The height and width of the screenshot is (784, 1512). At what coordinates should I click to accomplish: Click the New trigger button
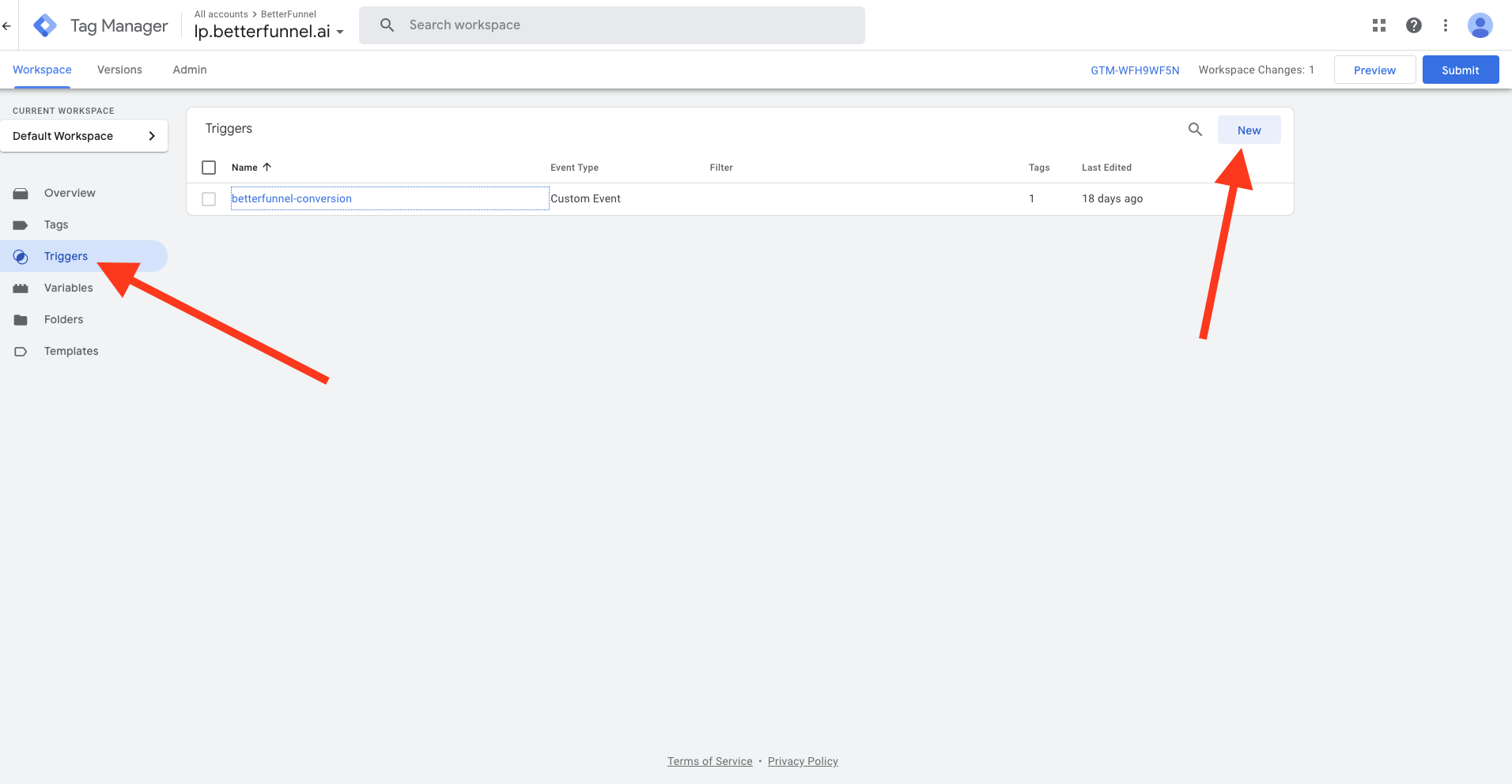click(x=1249, y=130)
